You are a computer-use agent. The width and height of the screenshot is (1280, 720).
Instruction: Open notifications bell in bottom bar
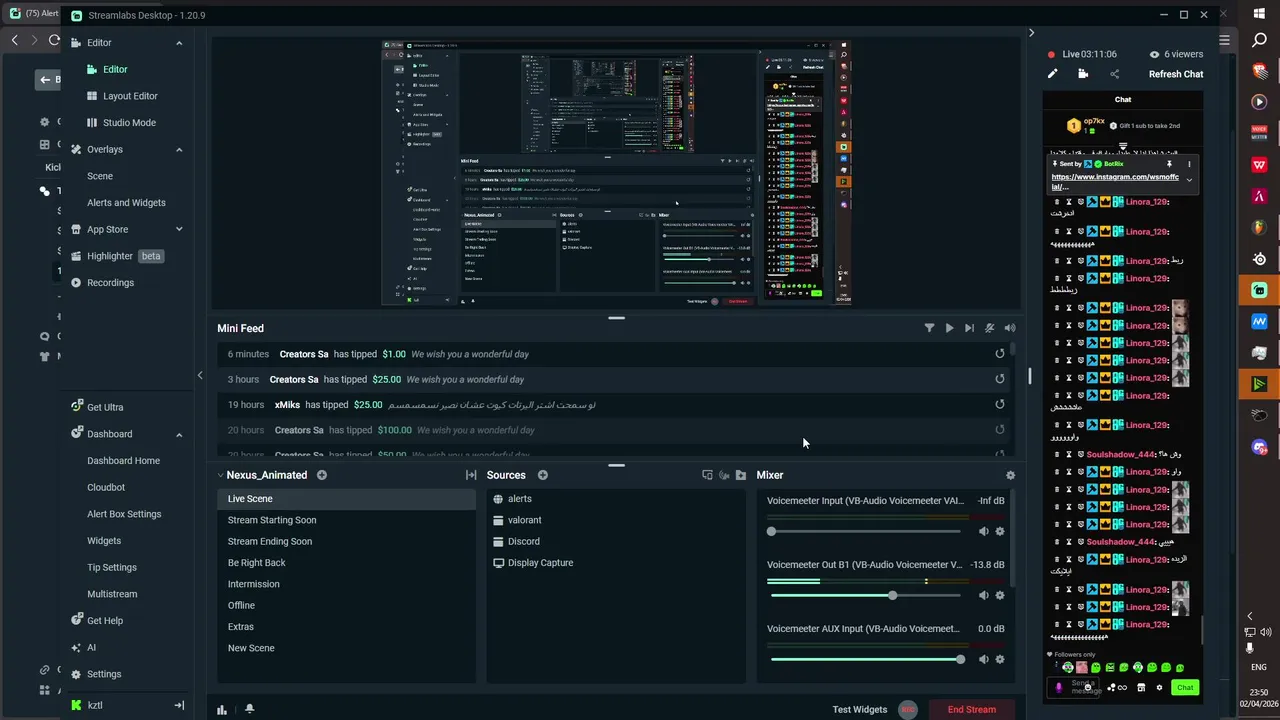click(249, 709)
